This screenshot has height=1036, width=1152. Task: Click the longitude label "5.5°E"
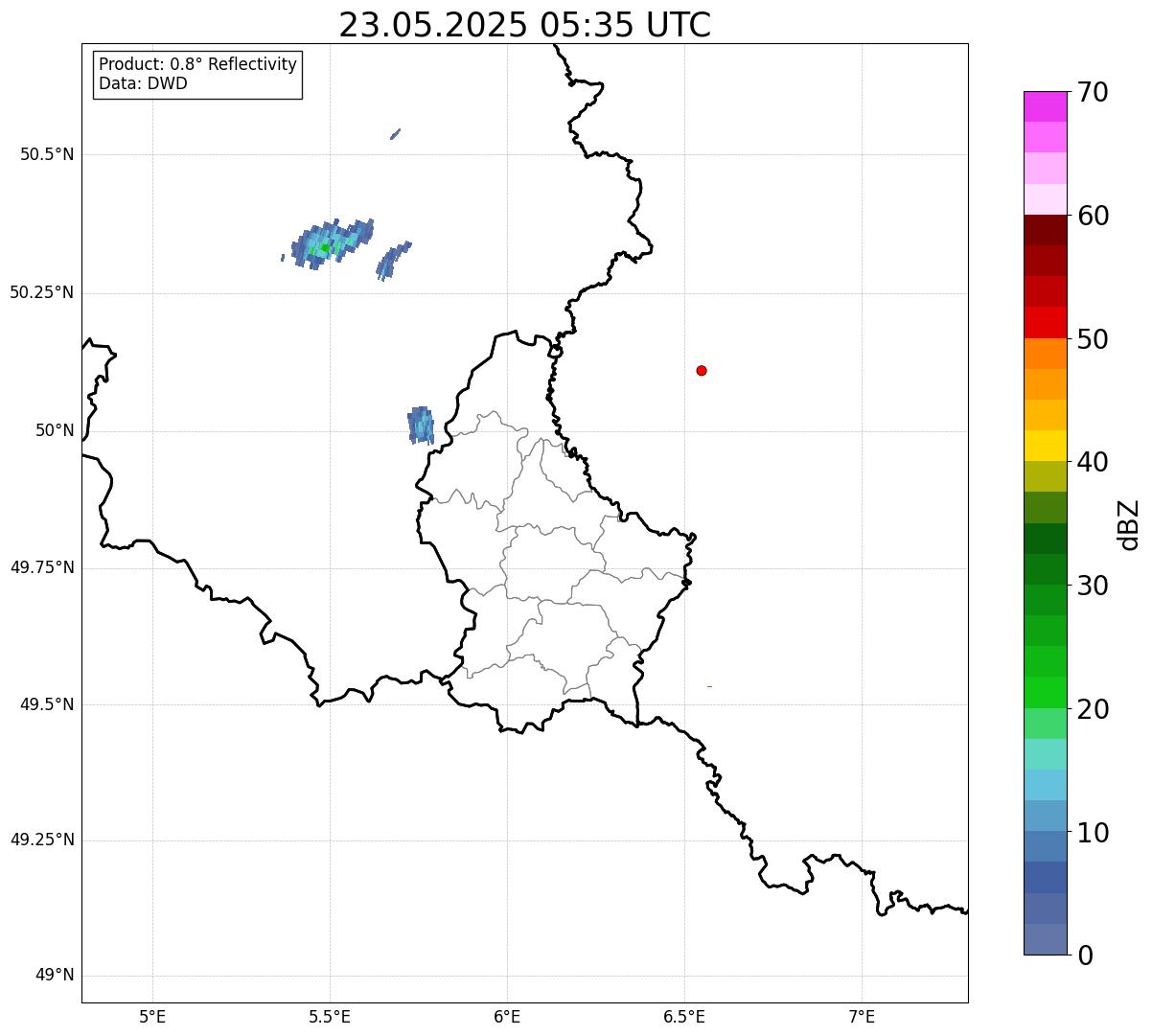(x=330, y=1016)
